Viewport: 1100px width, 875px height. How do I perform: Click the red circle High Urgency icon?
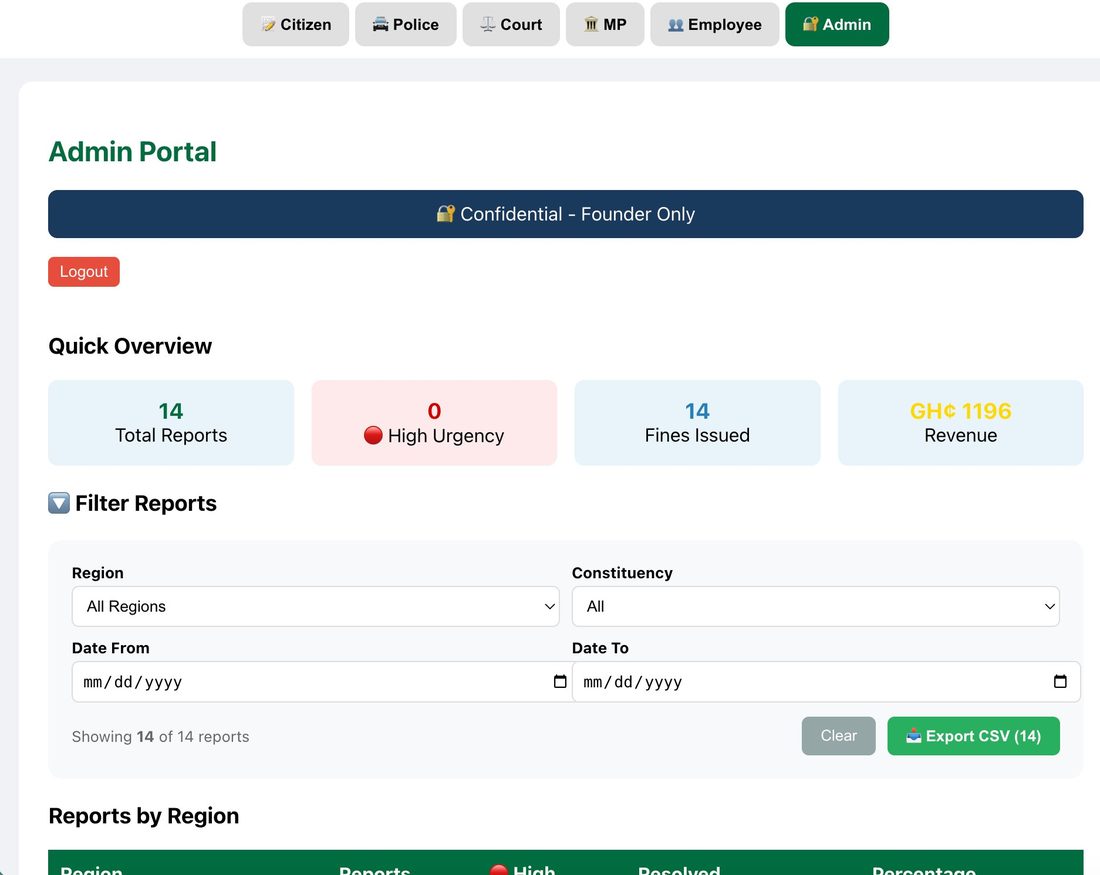click(373, 436)
